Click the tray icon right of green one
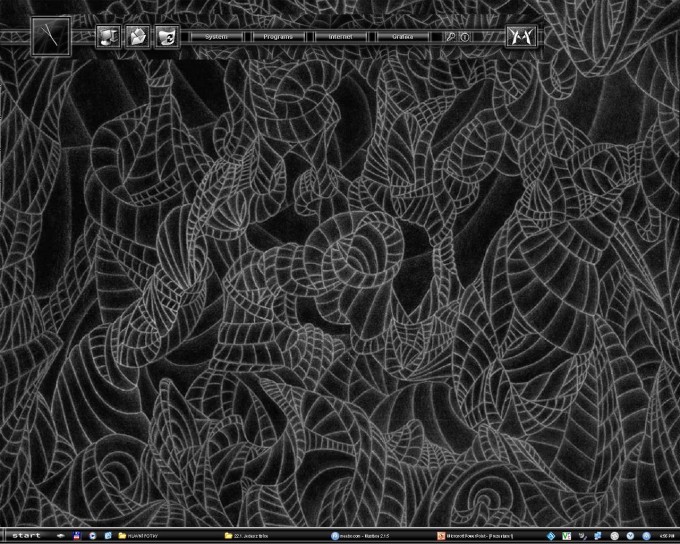Screen dimensions: 680x544 pos(582,536)
